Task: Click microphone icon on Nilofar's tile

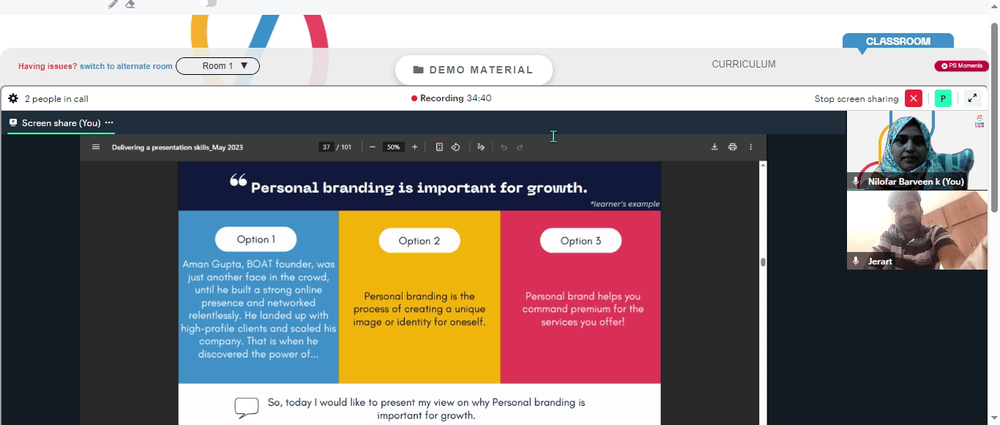Action: 856,182
